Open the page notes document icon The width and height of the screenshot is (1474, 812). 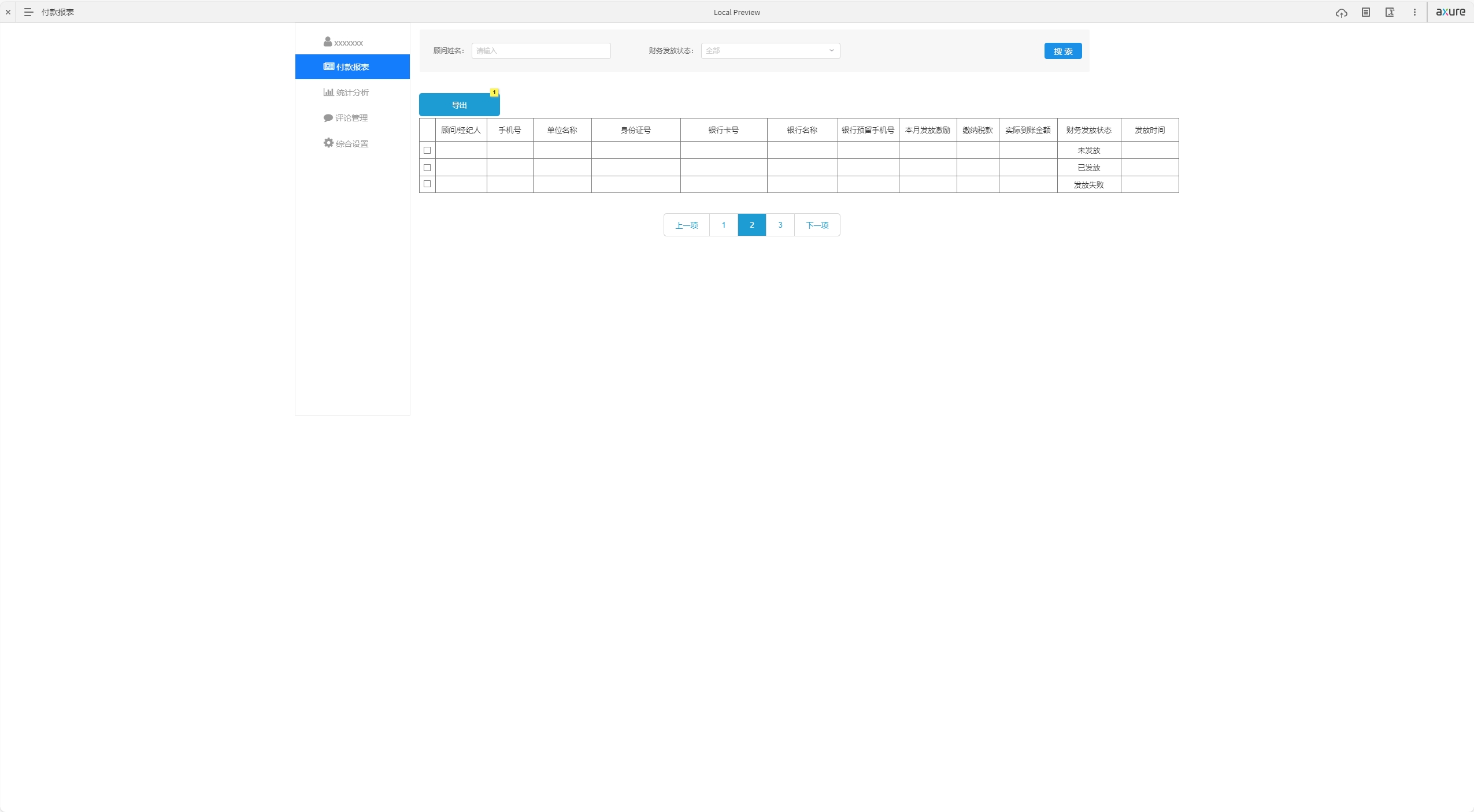pos(1365,12)
